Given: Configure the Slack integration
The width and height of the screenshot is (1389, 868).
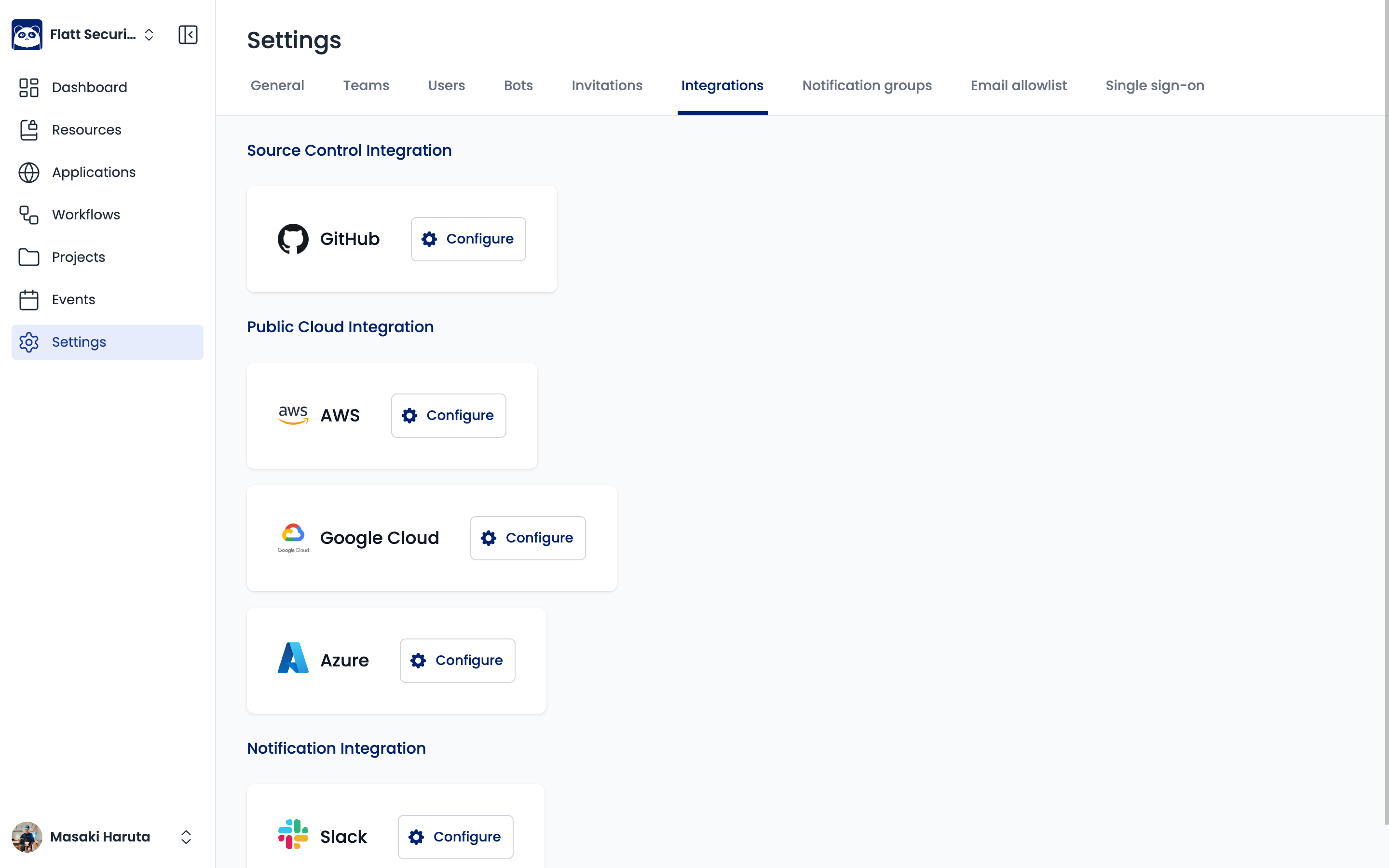Looking at the screenshot, I should [x=455, y=837].
